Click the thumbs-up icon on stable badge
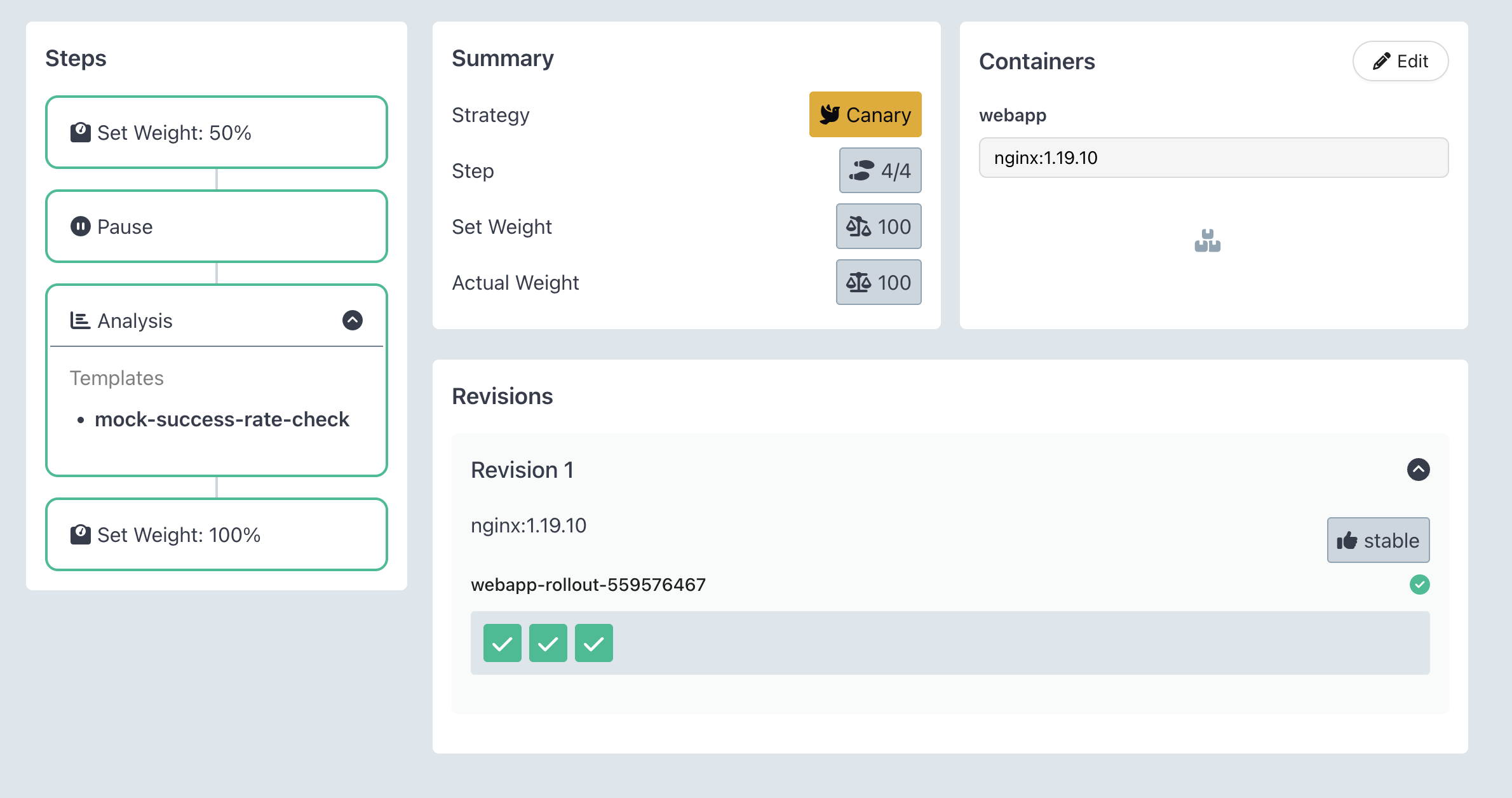This screenshot has height=798, width=1512. pyautogui.click(x=1347, y=541)
